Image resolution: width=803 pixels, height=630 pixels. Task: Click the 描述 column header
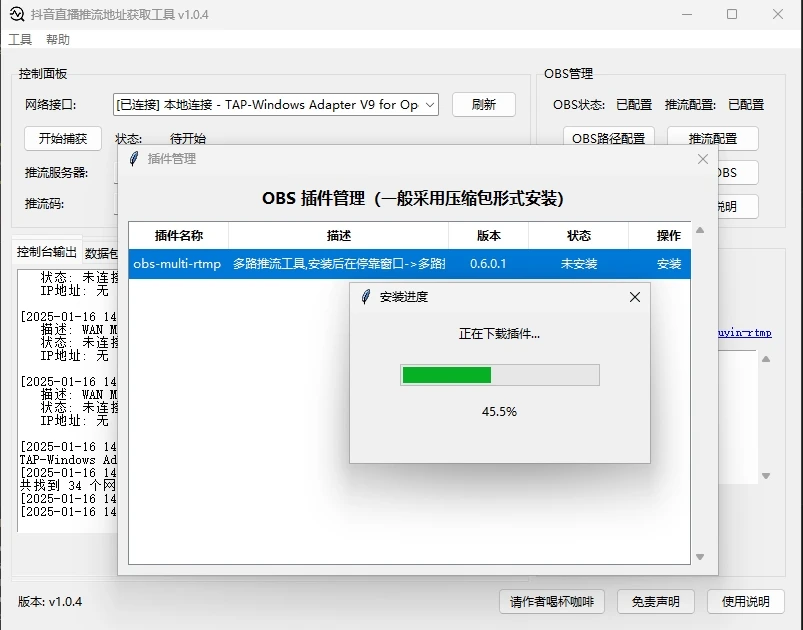[x=339, y=236]
